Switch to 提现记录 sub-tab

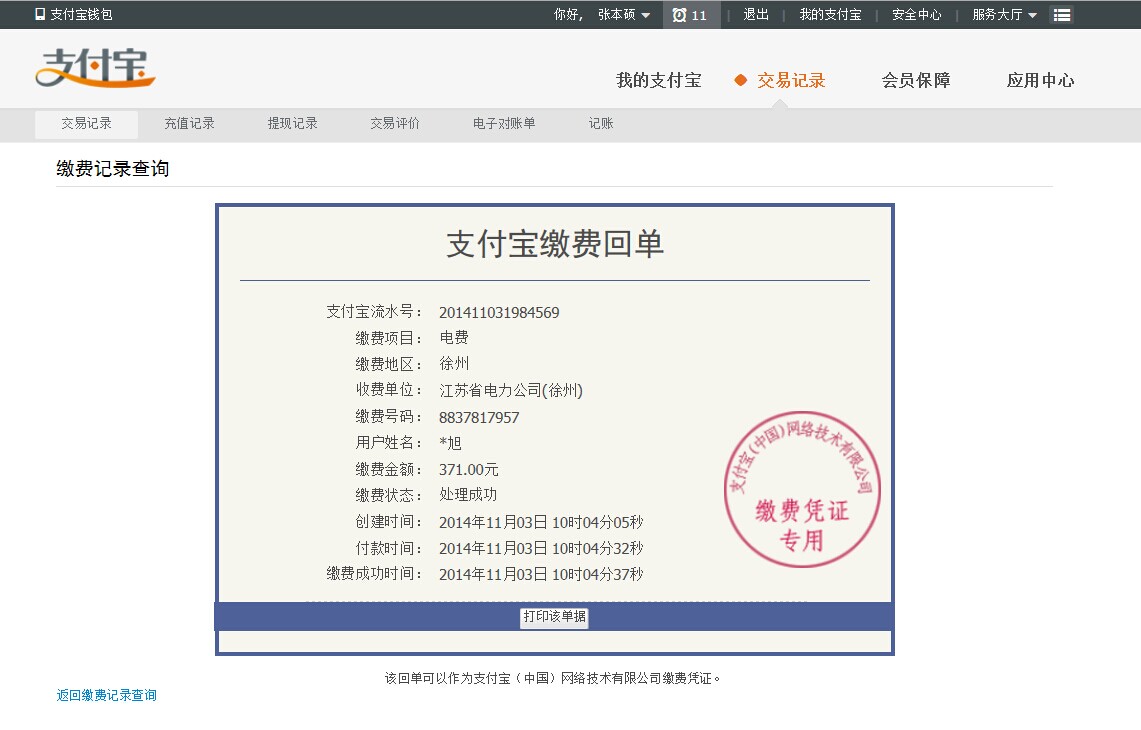pos(292,124)
